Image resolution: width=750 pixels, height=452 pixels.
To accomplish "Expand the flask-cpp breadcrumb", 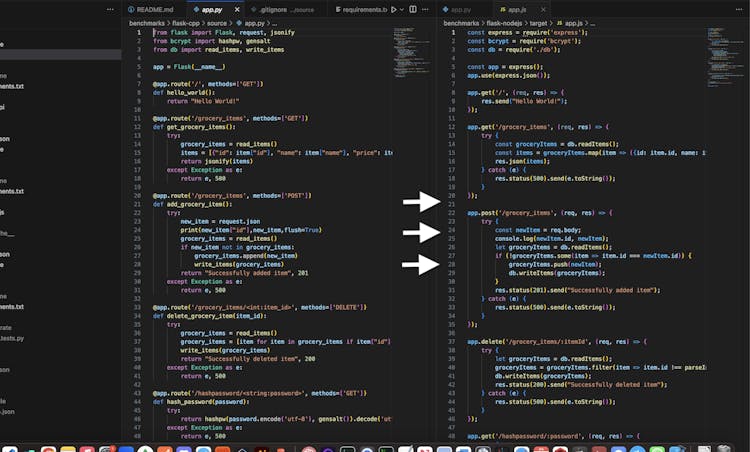I will [185, 21].
